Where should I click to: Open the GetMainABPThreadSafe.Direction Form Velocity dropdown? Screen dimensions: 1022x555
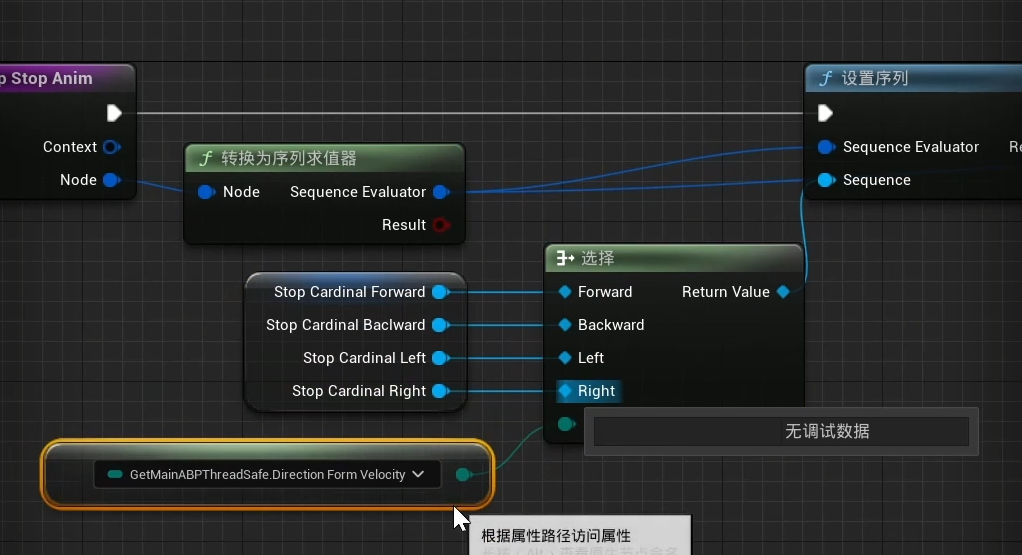click(x=267, y=474)
